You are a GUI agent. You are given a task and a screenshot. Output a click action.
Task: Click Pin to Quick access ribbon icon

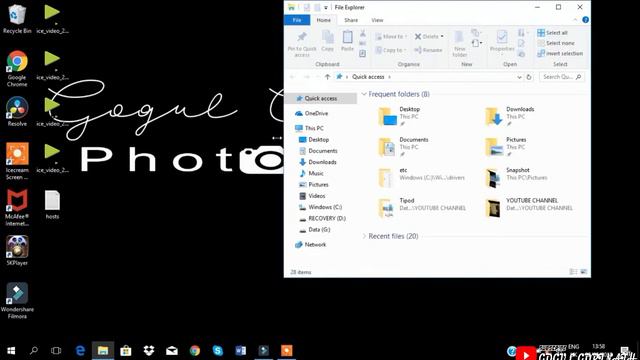(302, 44)
